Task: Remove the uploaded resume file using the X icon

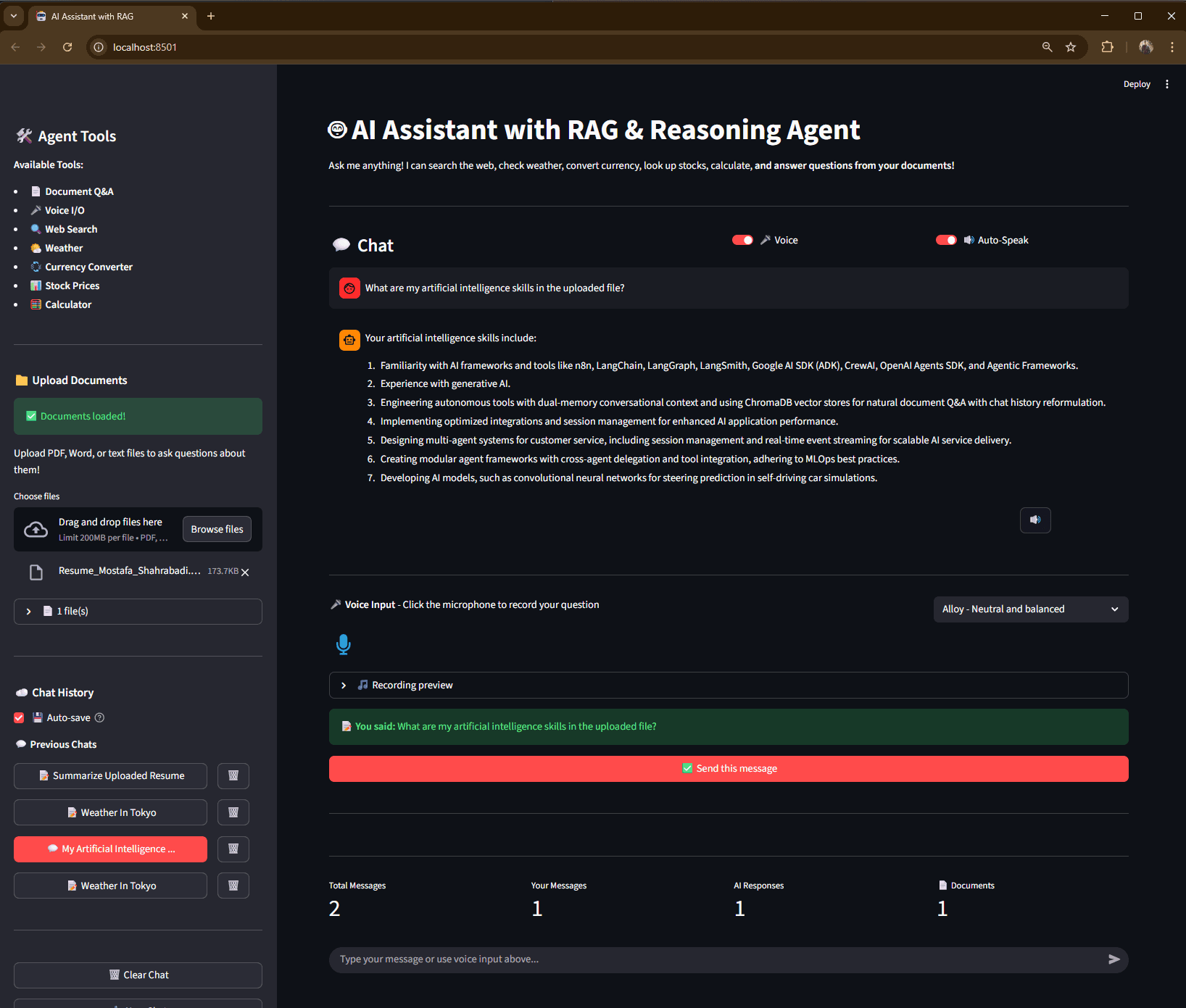Action: coord(245,572)
